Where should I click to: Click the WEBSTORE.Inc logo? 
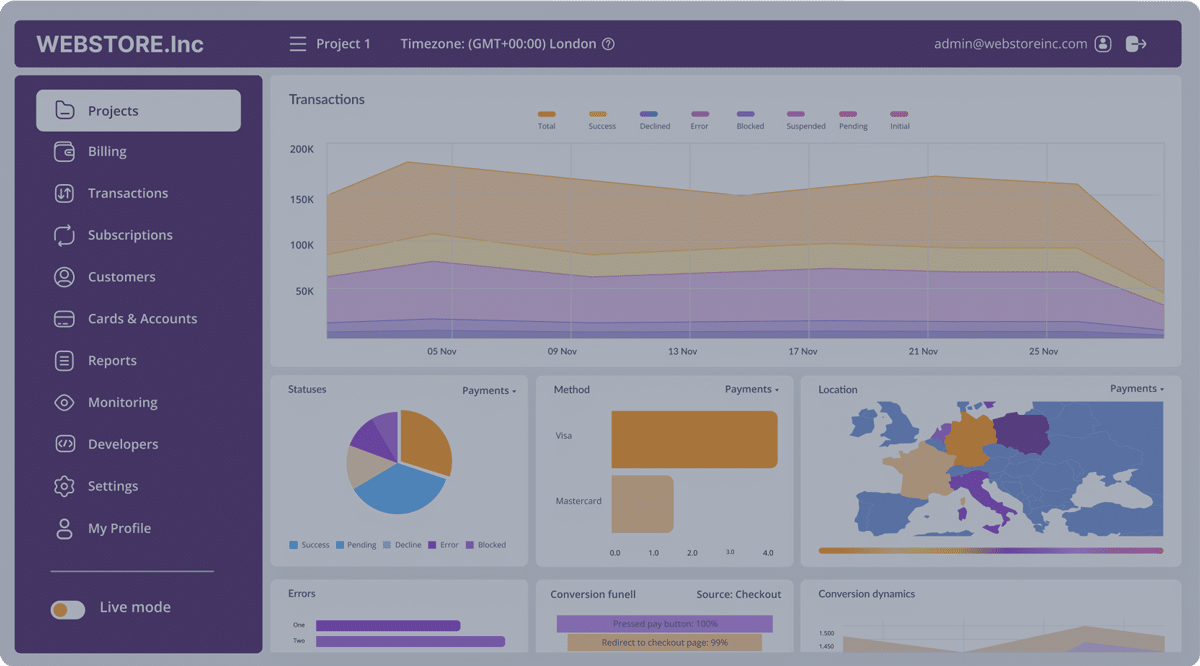coord(120,44)
